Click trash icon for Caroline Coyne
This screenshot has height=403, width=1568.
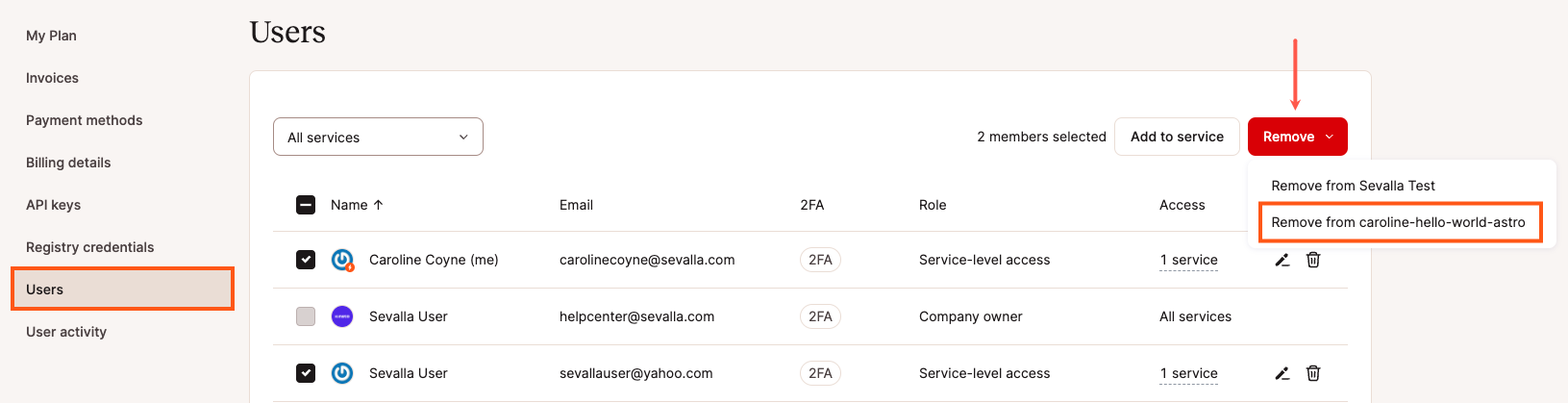[x=1313, y=260]
